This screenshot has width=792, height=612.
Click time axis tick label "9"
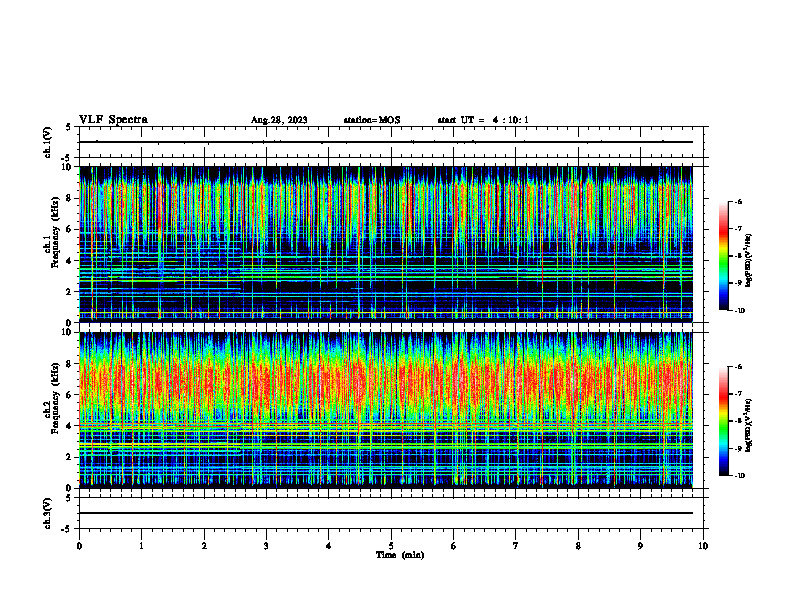click(640, 546)
